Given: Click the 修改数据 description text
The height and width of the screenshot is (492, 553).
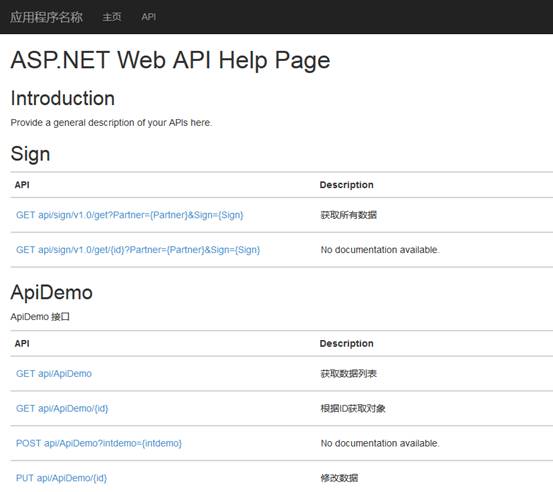Looking at the screenshot, I should click(x=339, y=478).
